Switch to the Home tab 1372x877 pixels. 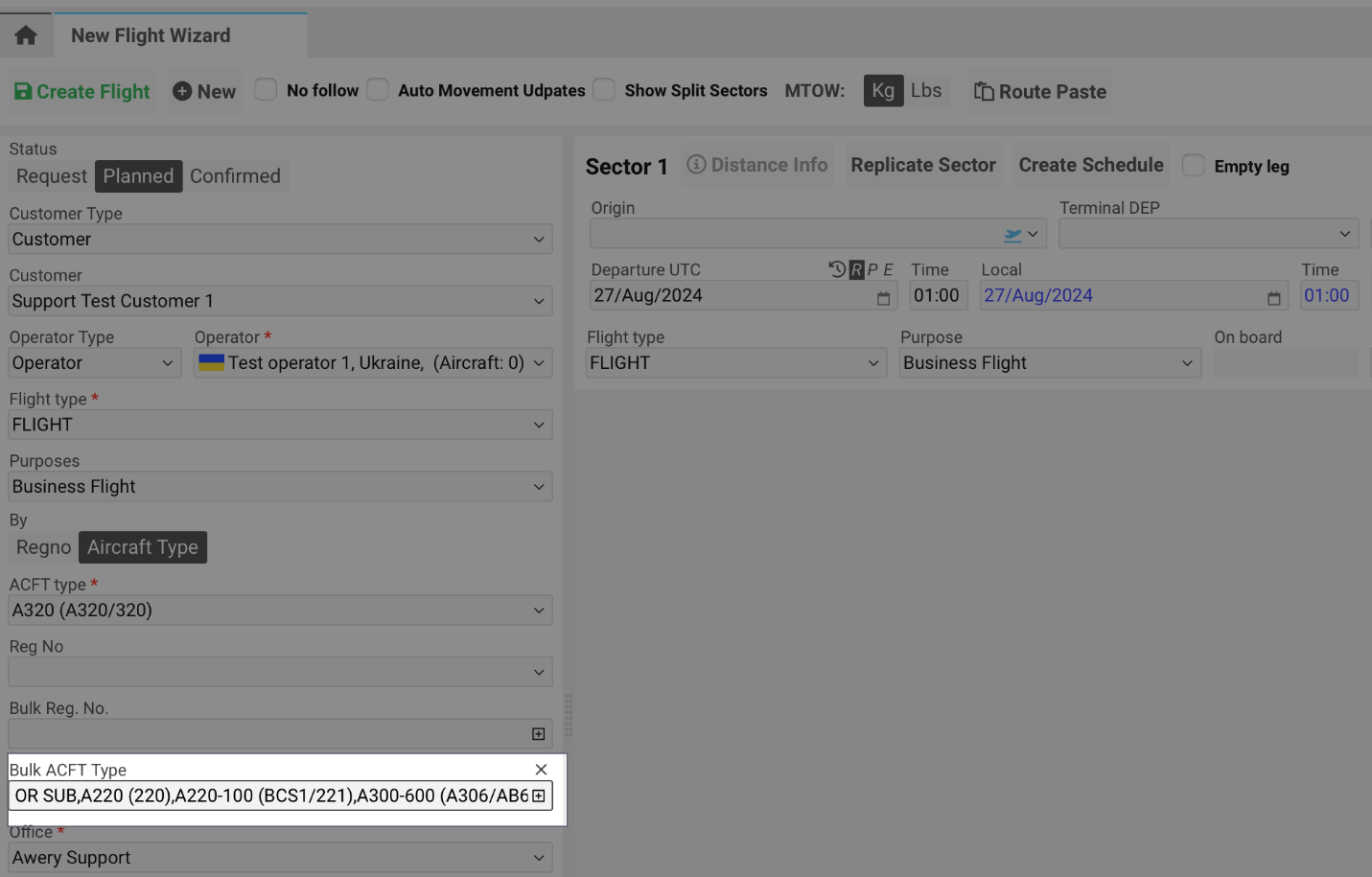pos(25,34)
